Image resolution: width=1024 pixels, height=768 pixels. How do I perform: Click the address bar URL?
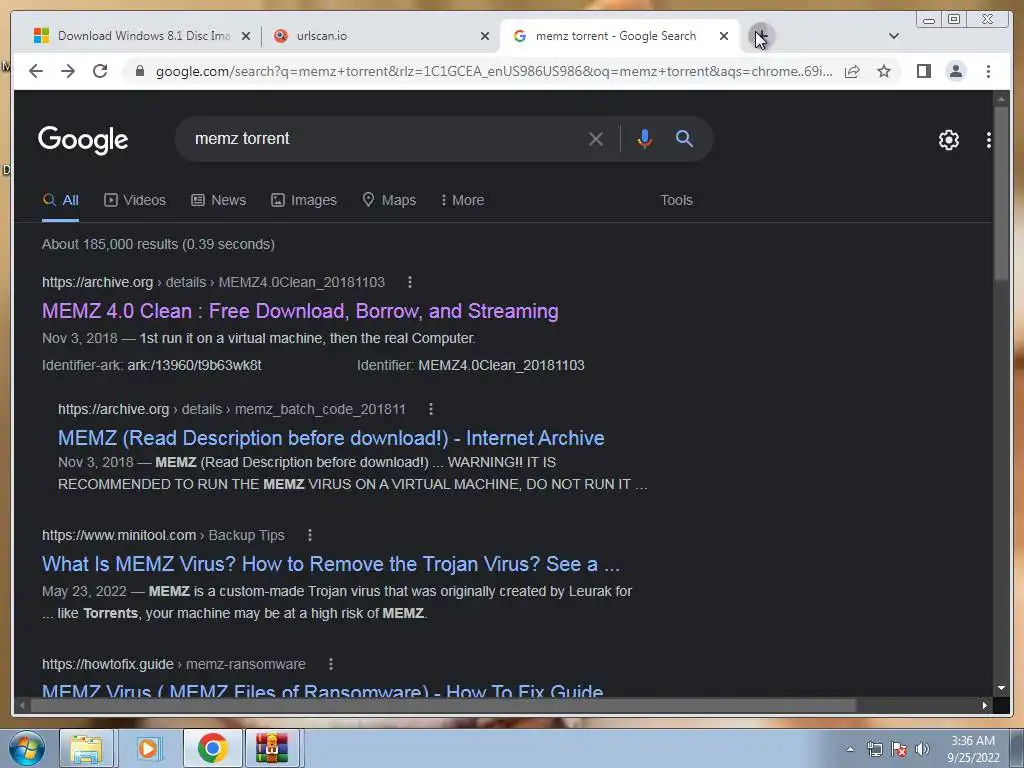point(494,71)
